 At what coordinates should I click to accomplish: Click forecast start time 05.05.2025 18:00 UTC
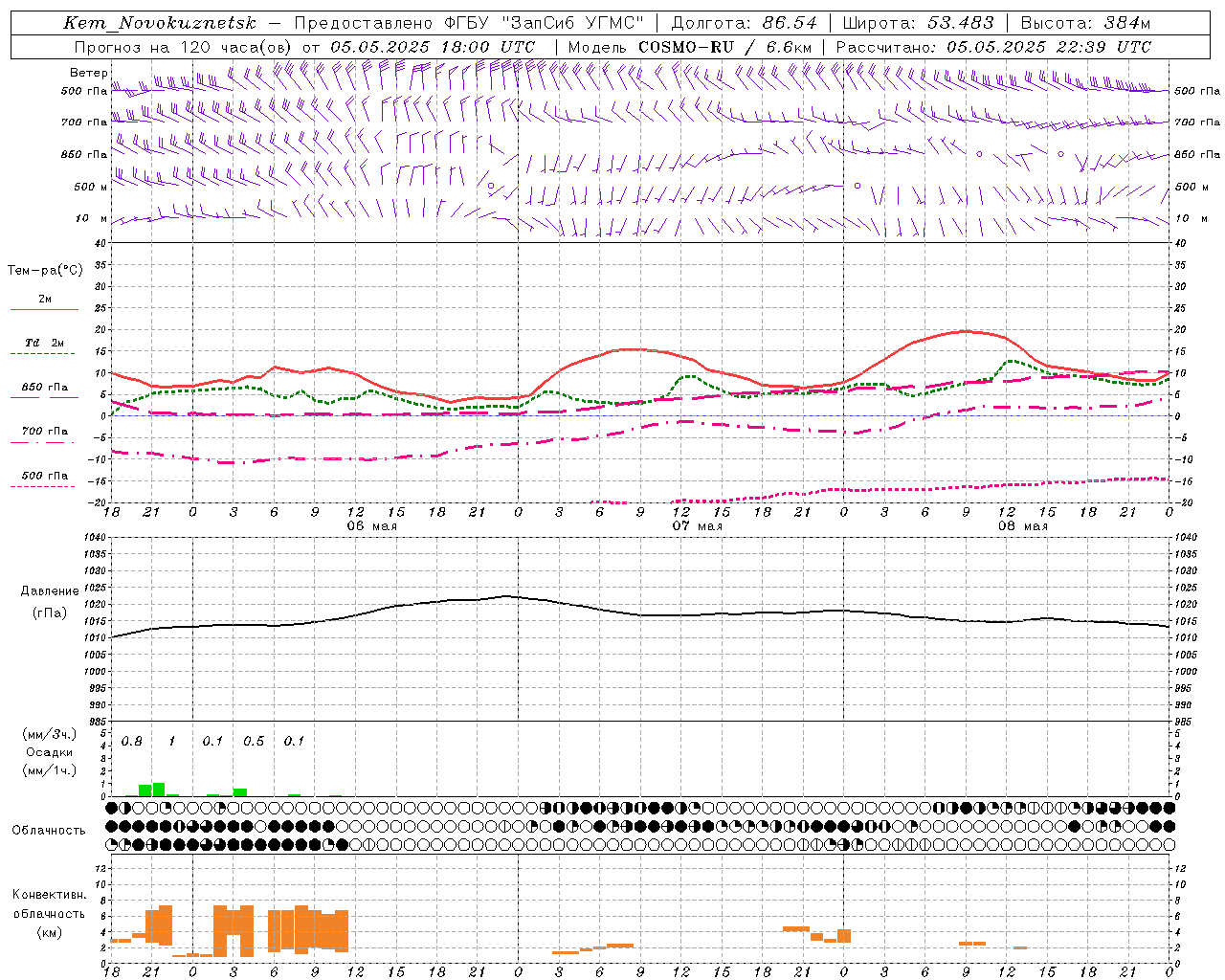433,47
